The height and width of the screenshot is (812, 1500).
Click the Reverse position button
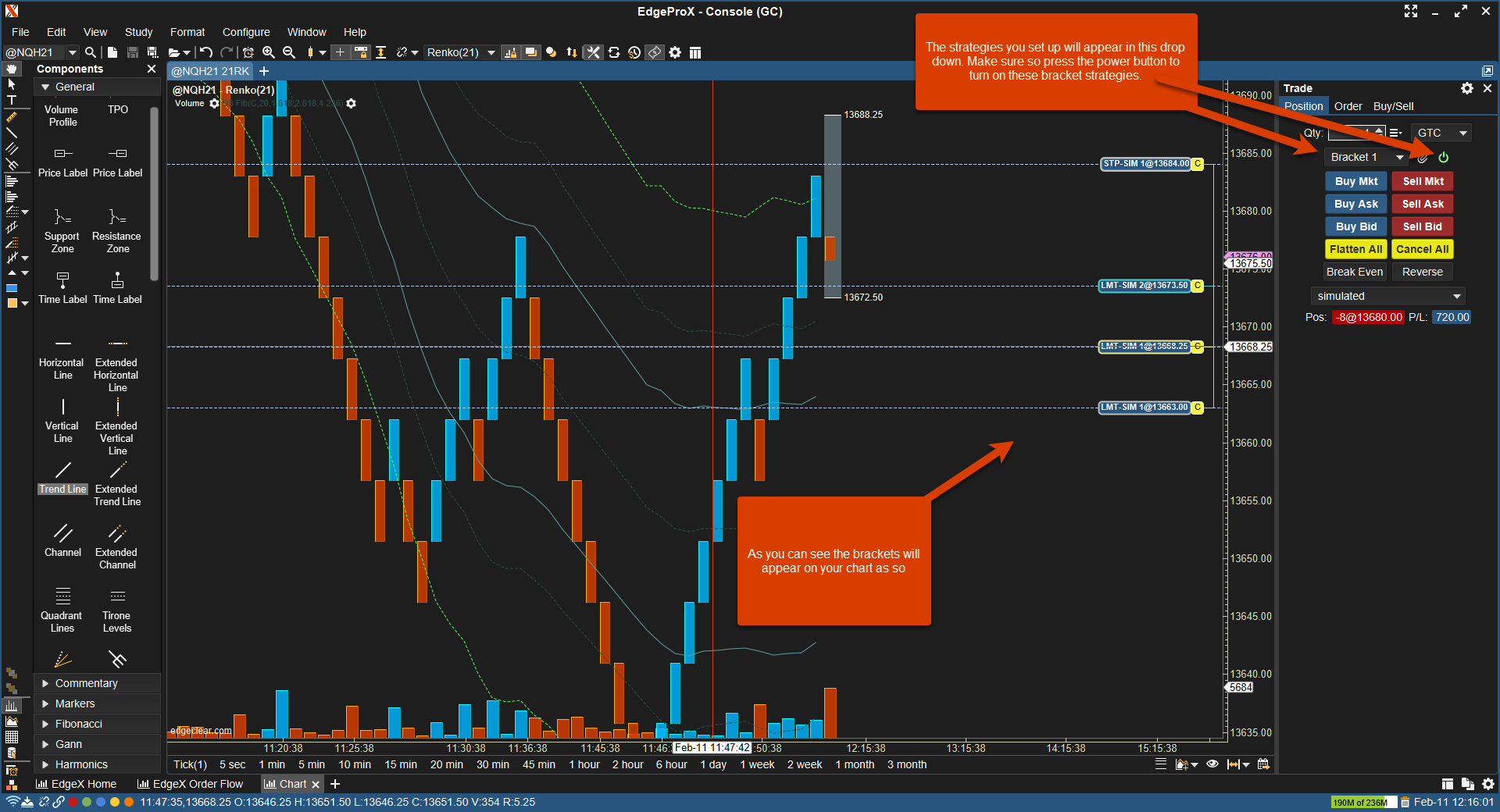click(x=1423, y=272)
